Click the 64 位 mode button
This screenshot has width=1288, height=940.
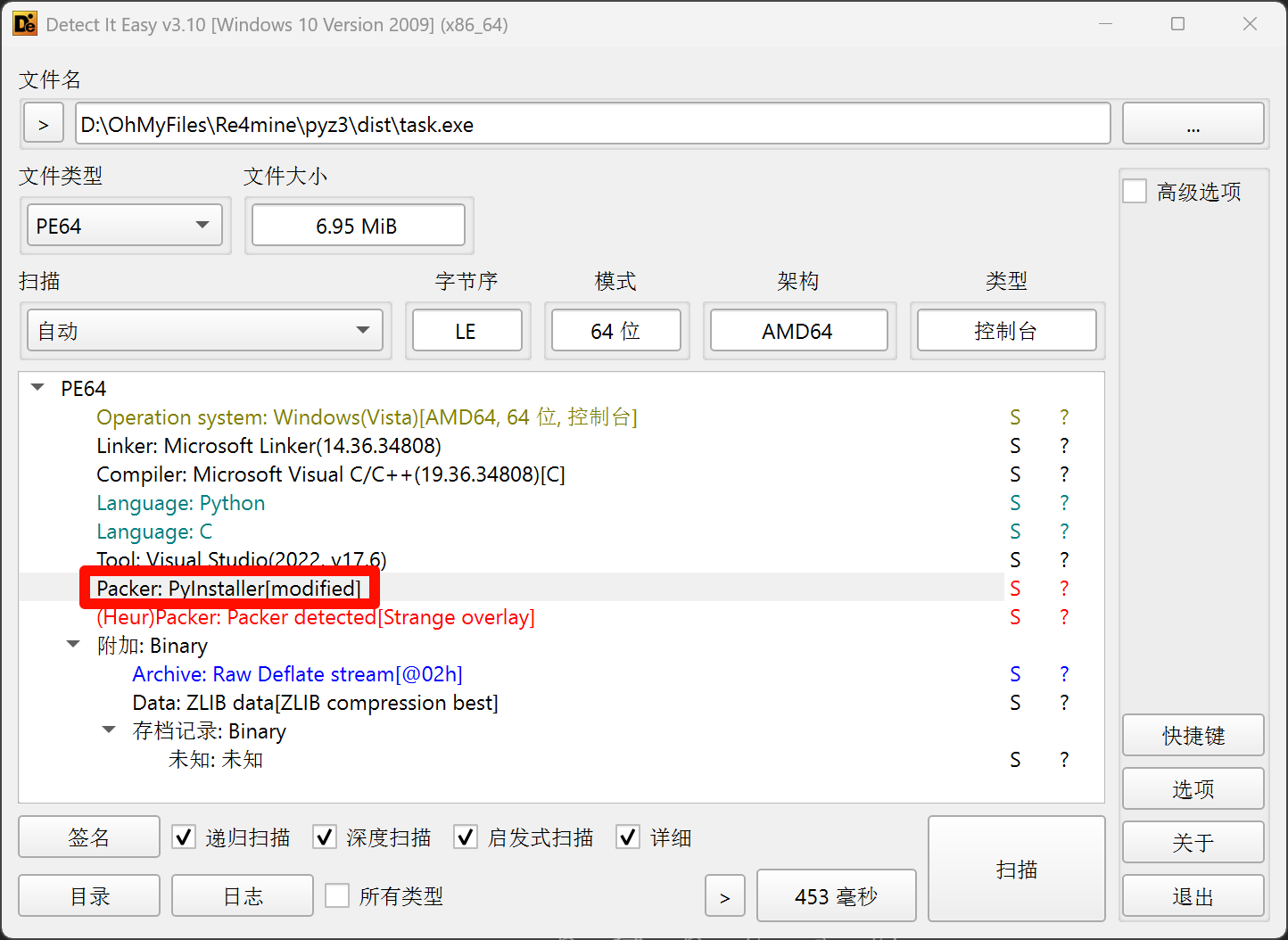[616, 331]
